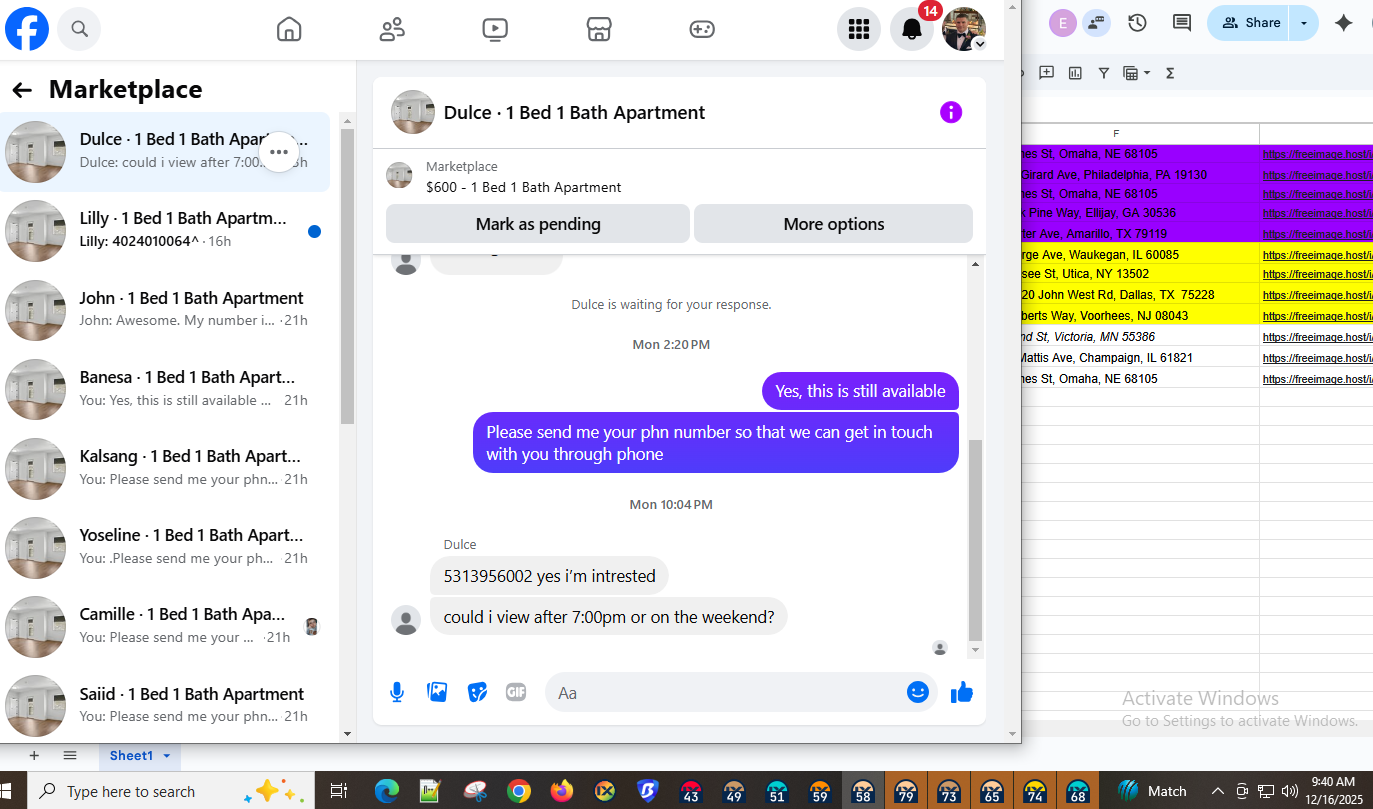Click the More options button
1373x809 pixels.
(834, 224)
